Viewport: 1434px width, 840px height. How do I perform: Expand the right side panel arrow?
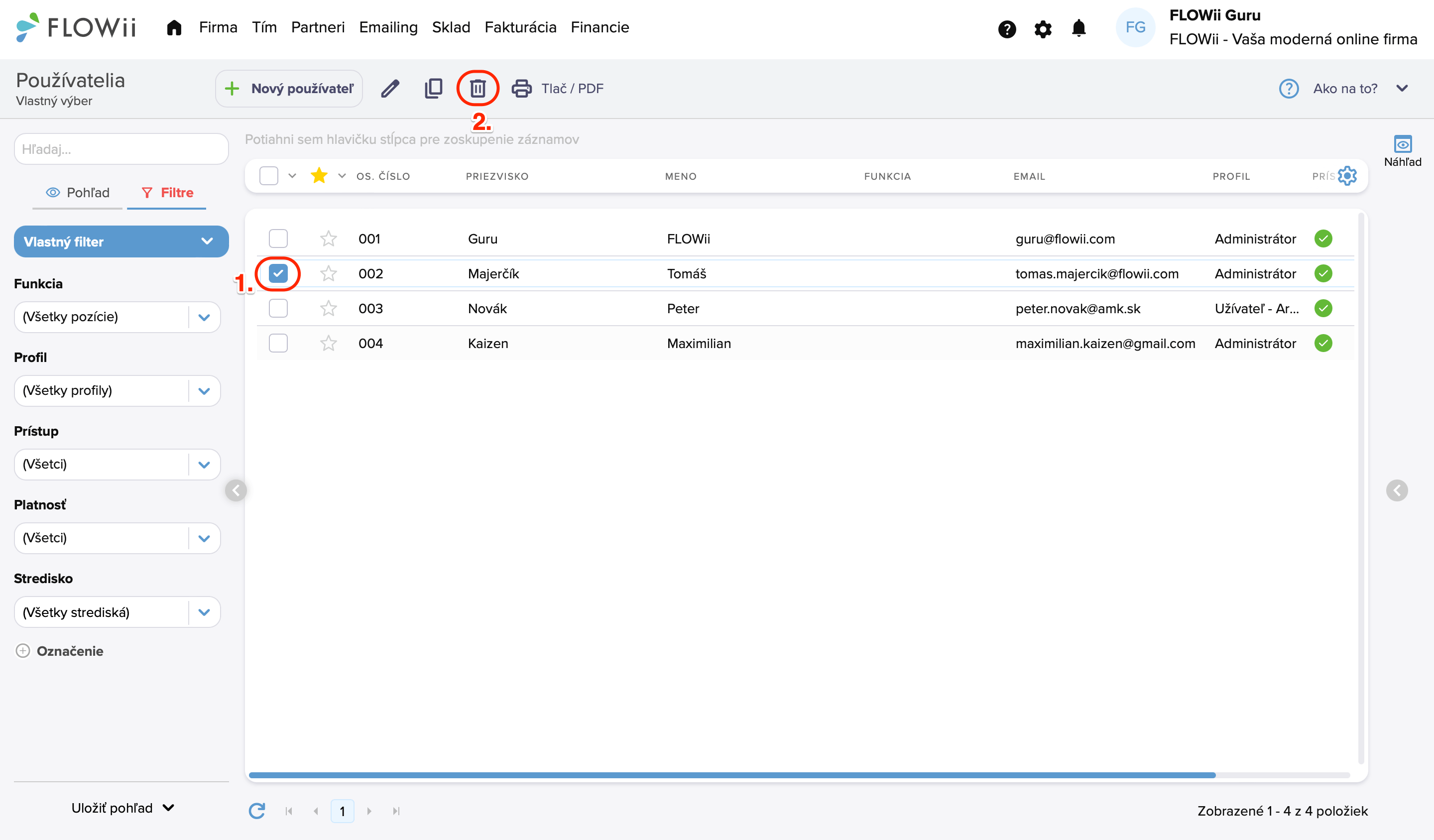[x=1397, y=490]
